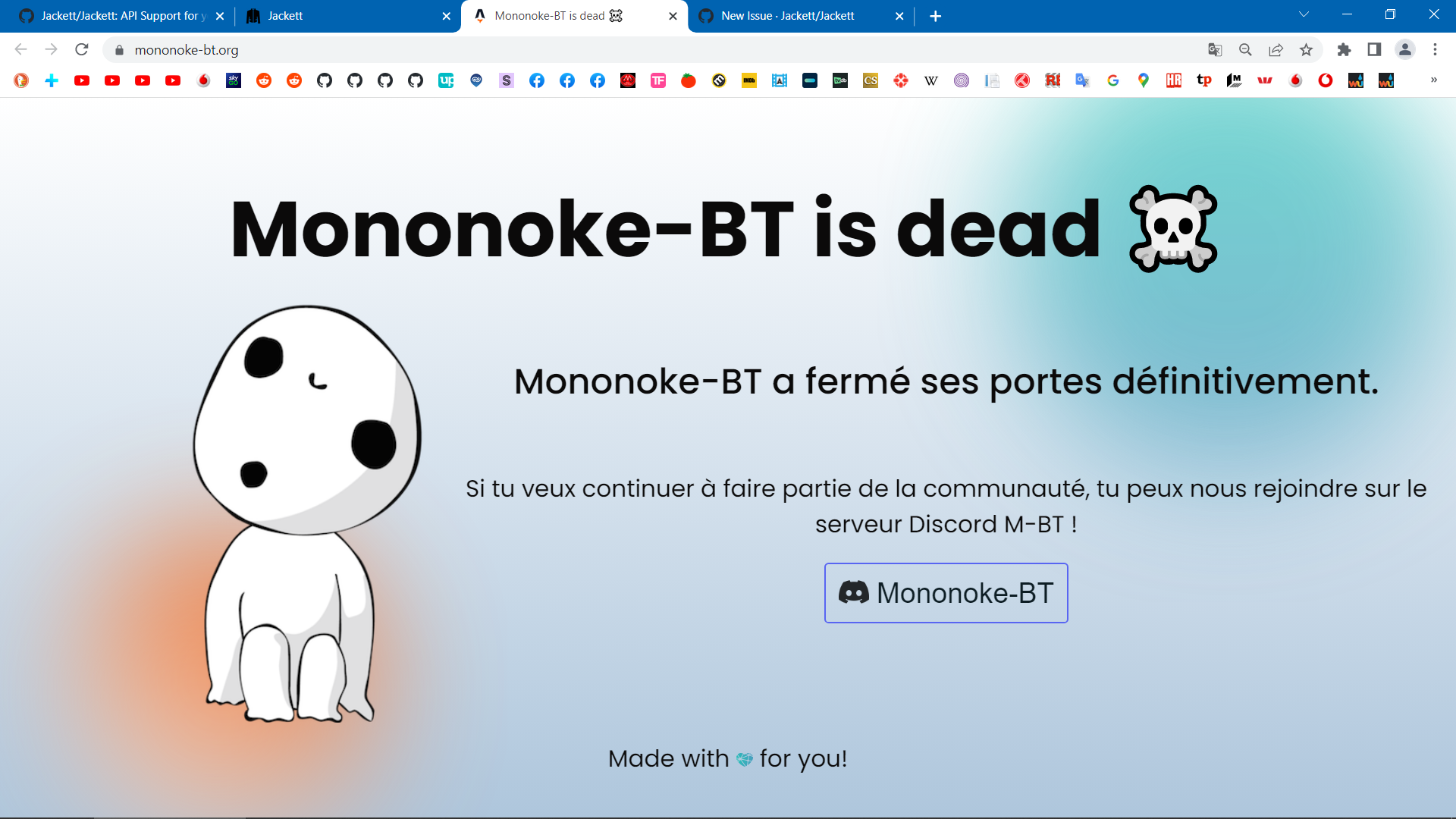Open the Google Maps bookmark

click(1144, 80)
